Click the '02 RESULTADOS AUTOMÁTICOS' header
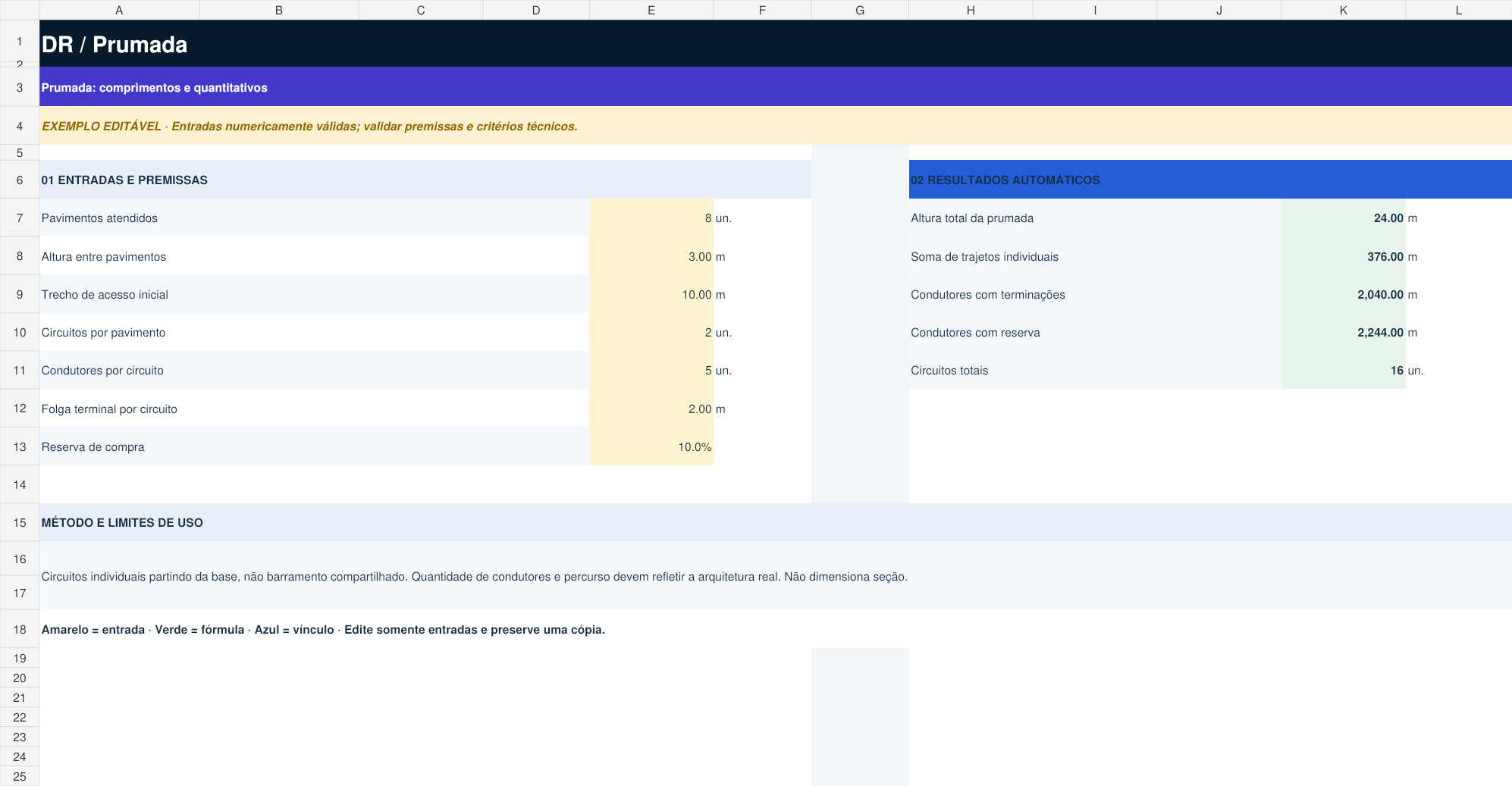 [1210, 180]
